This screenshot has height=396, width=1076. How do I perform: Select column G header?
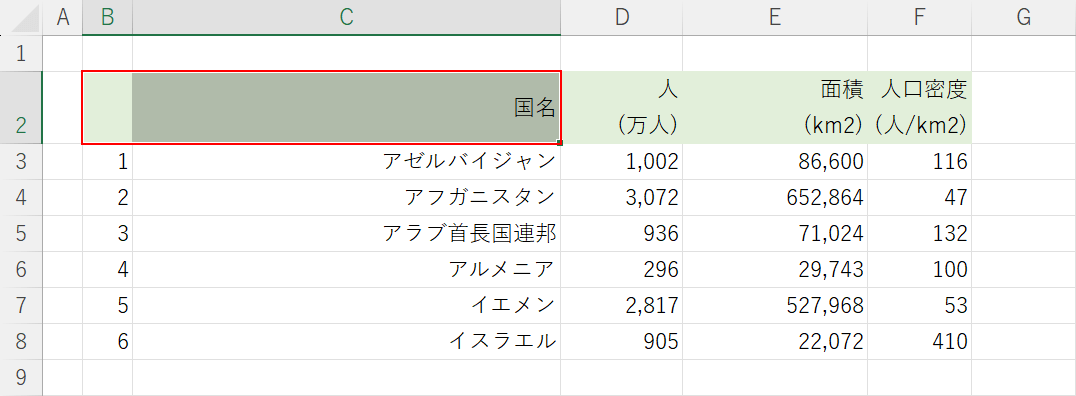pos(1024,18)
